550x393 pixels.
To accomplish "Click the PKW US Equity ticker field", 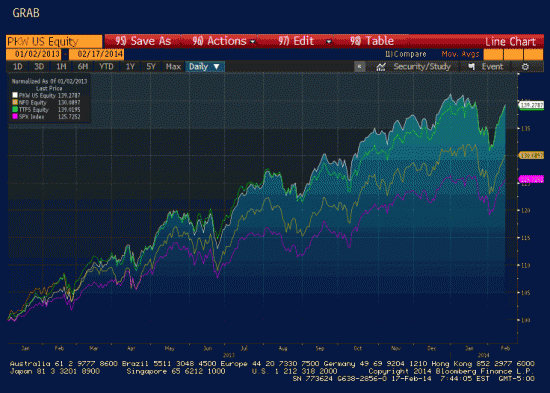I will click(54, 41).
